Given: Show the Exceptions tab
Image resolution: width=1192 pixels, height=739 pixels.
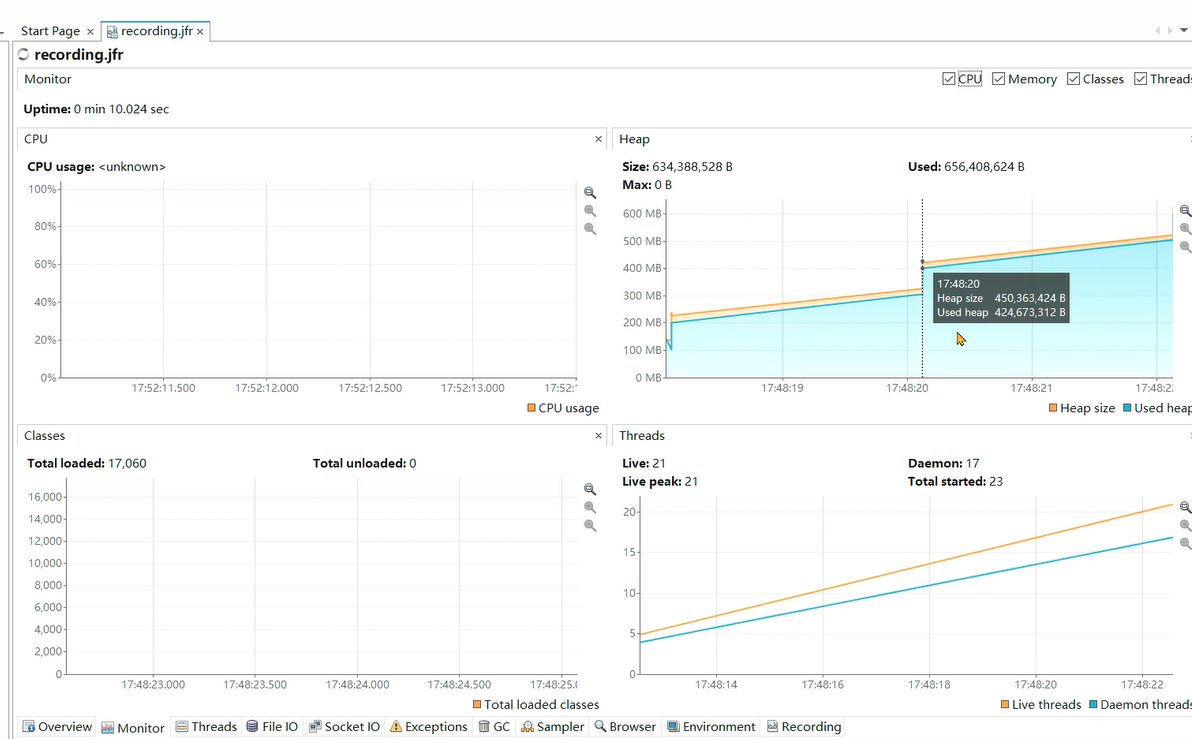Looking at the screenshot, I should 428,727.
